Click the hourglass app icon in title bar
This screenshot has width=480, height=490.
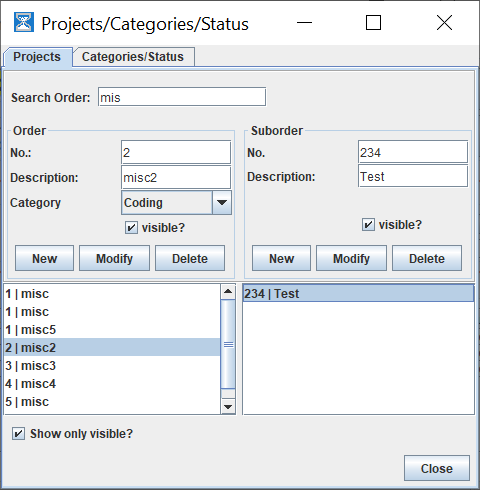click(24, 23)
